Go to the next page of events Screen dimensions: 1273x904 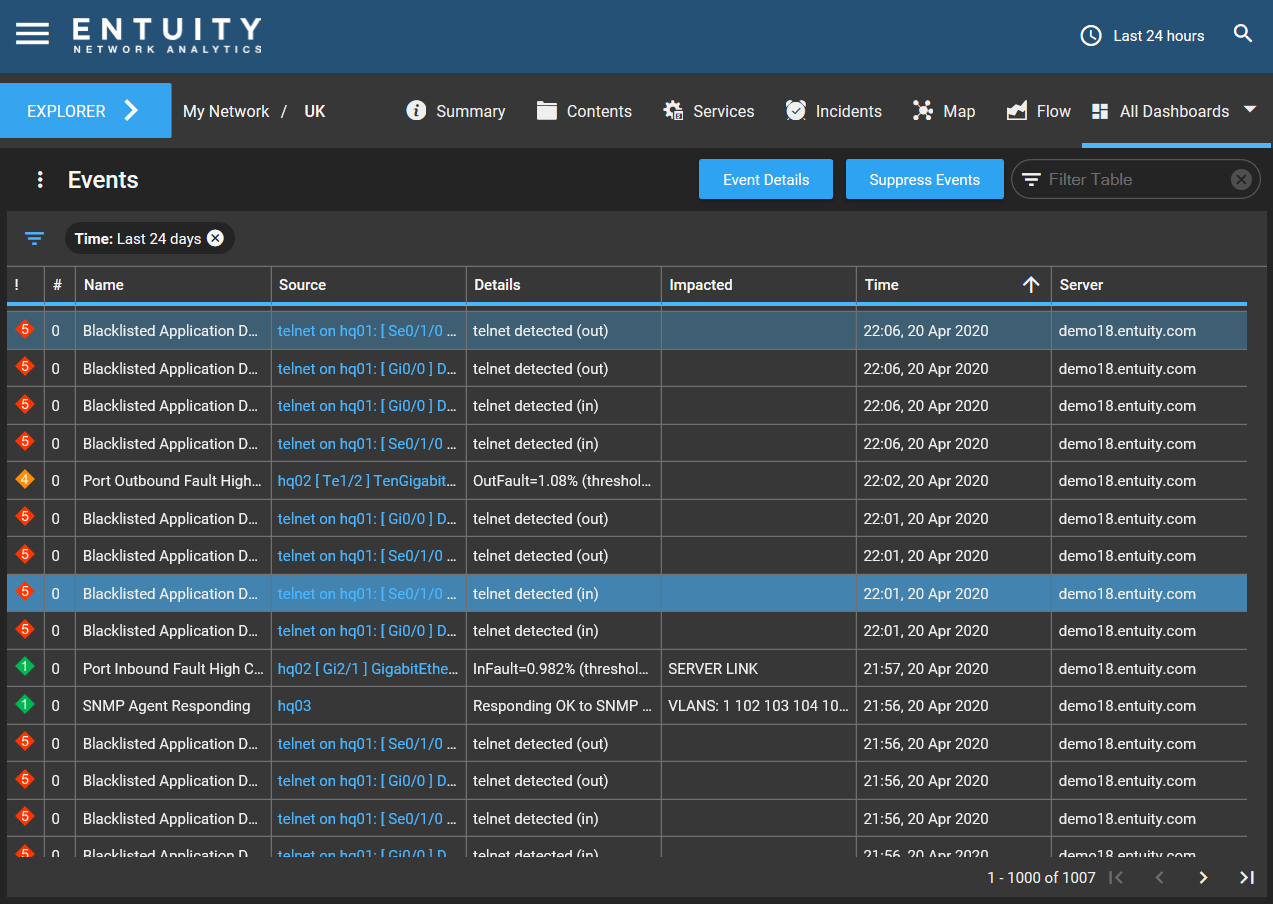click(1203, 877)
